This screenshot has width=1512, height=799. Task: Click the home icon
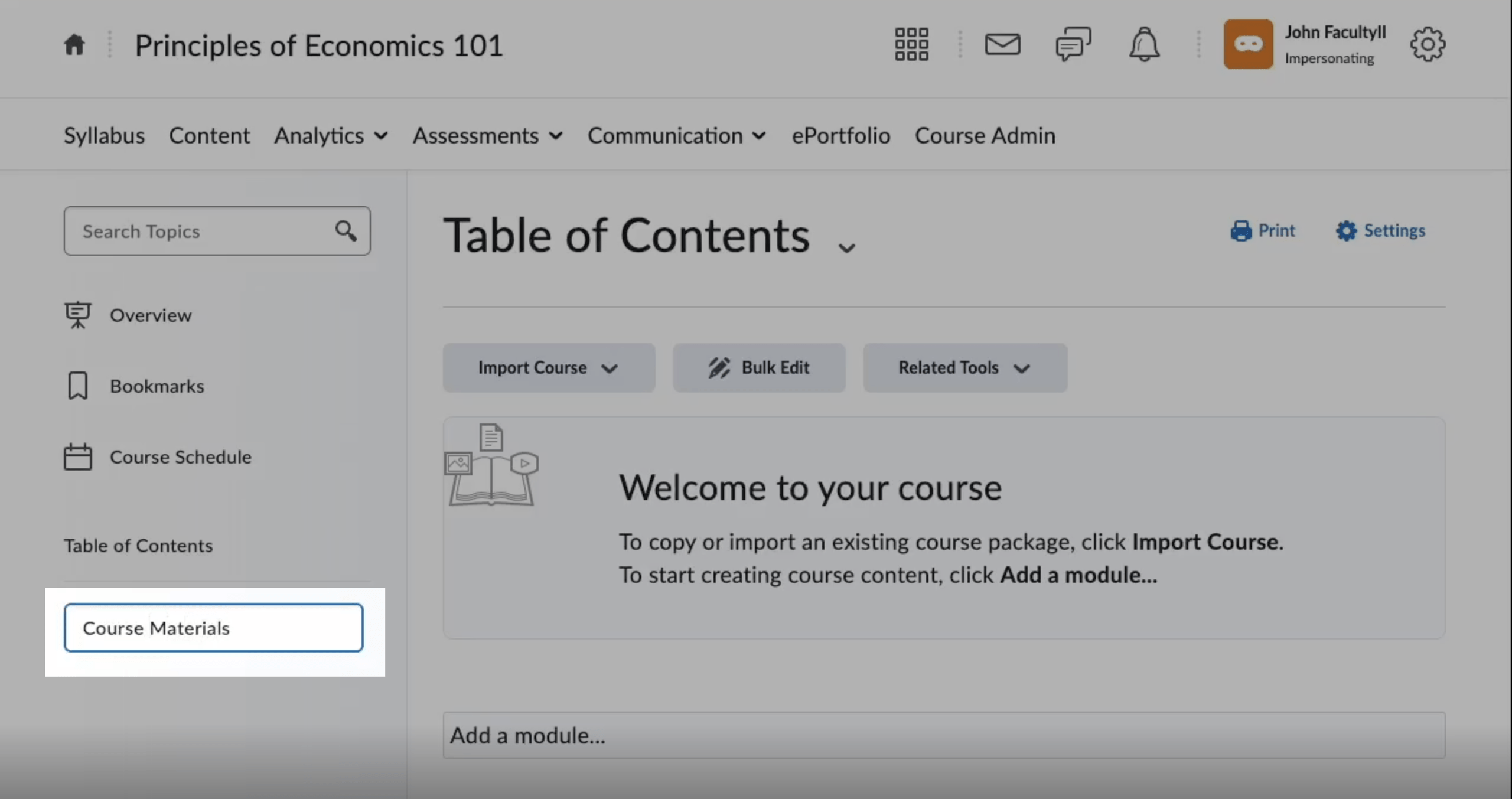point(74,44)
